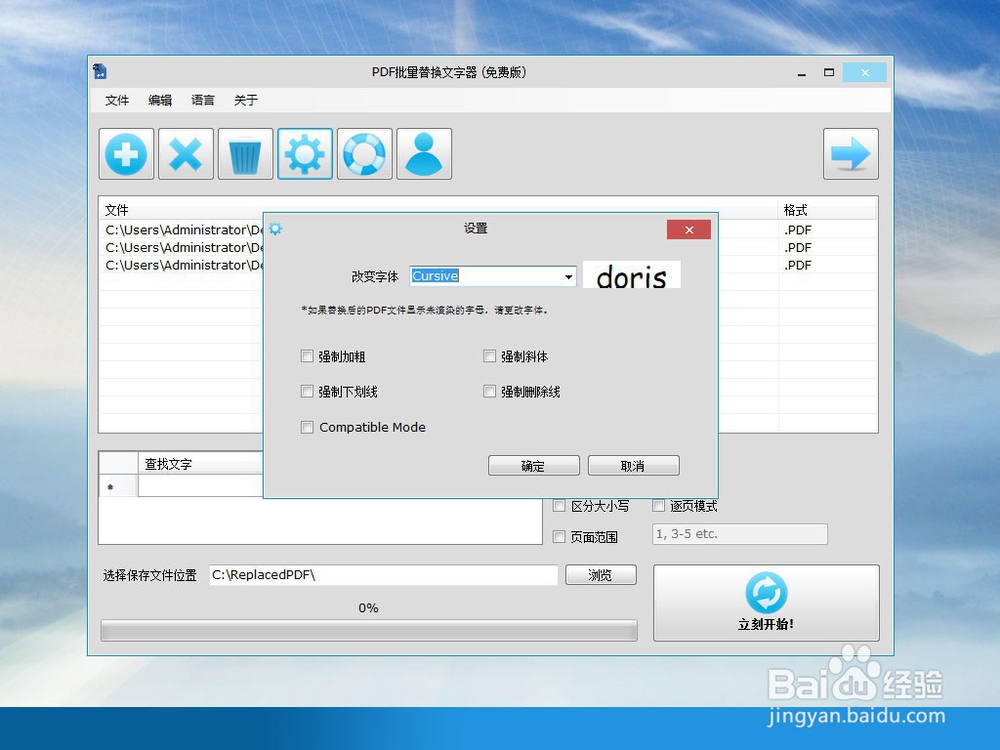Open the 语言 menu

pyautogui.click(x=202, y=100)
